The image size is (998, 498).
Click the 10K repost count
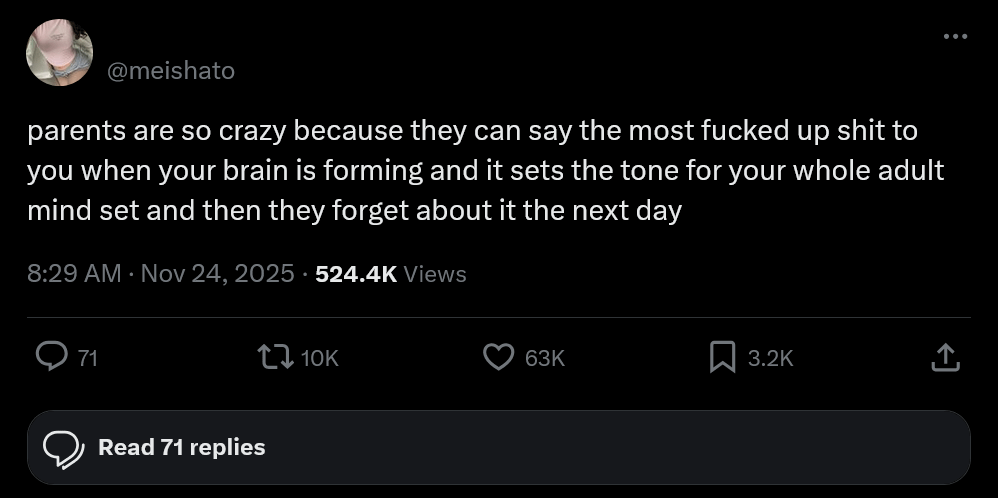[319, 358]
